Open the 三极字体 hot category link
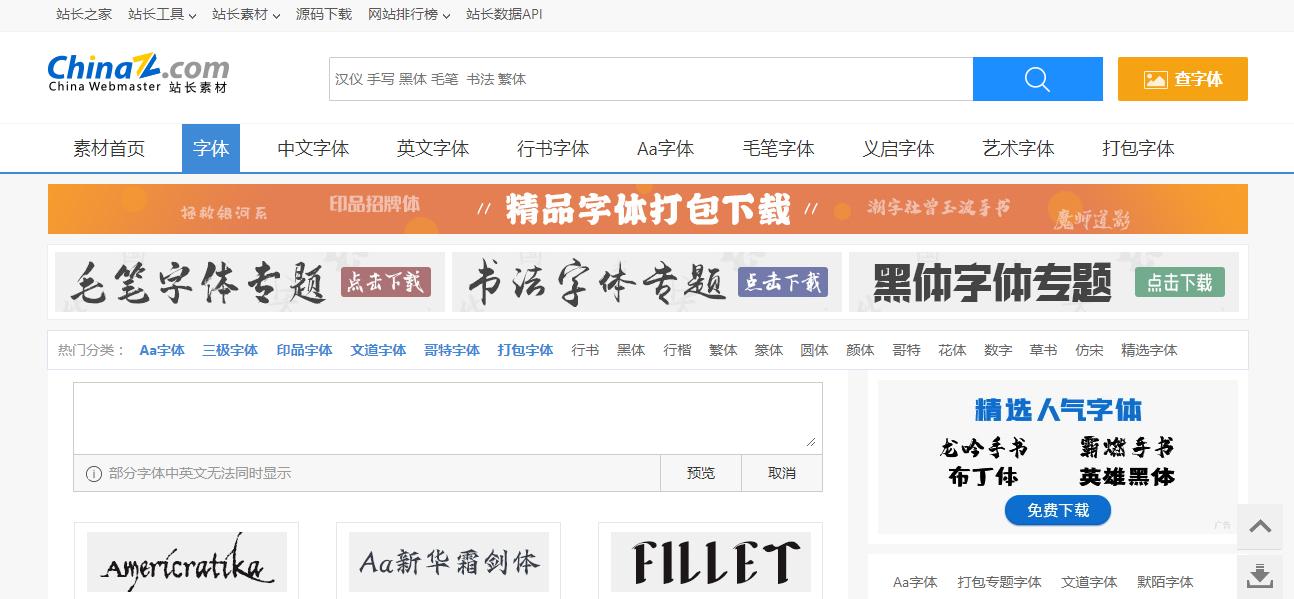The image size is (1294, 599). (x=229, y=350)
